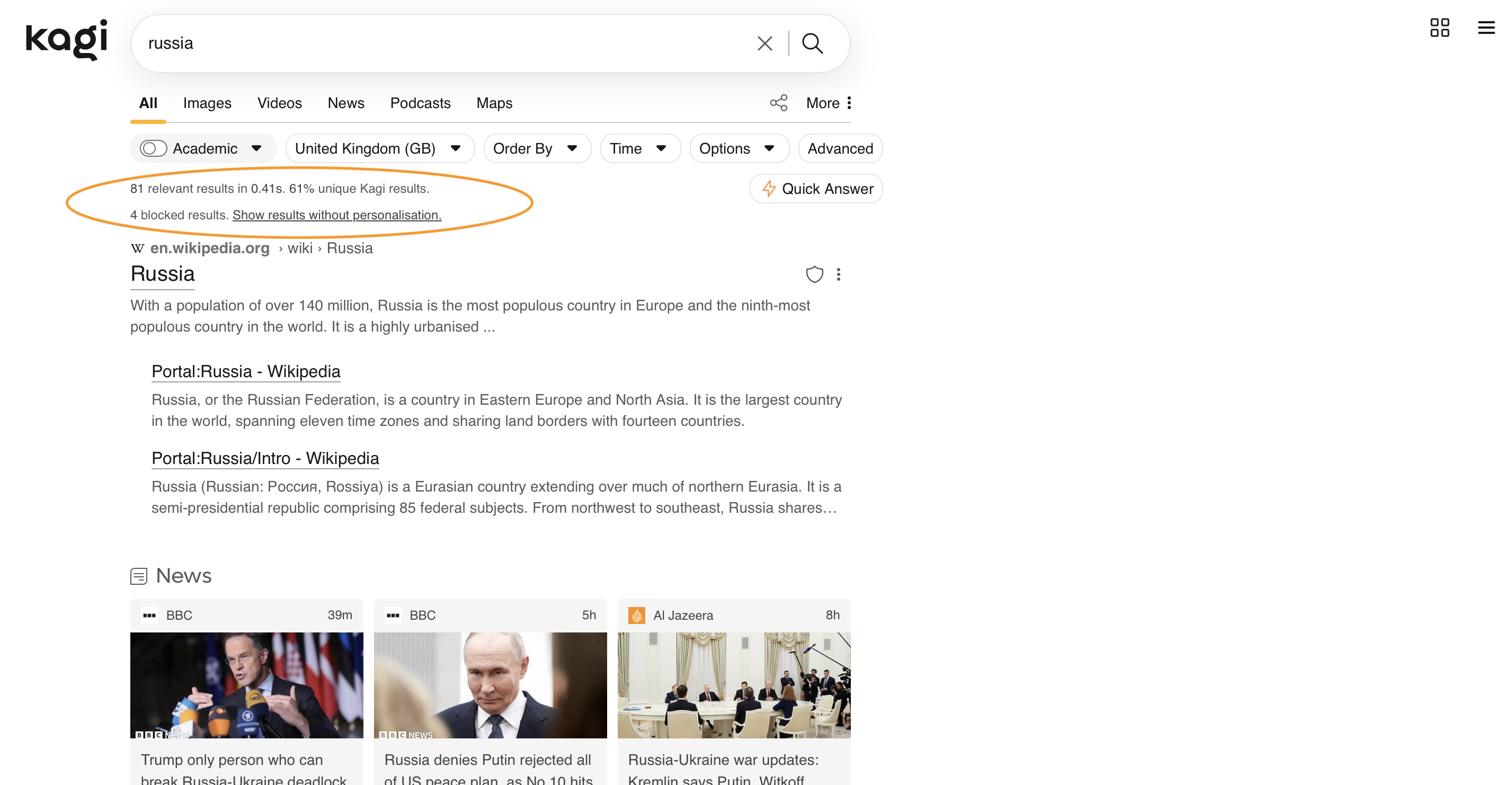This screenshot has width=1512, height=785.
Task: Switch to the Images tab
Action: click(x=207, y=103)
